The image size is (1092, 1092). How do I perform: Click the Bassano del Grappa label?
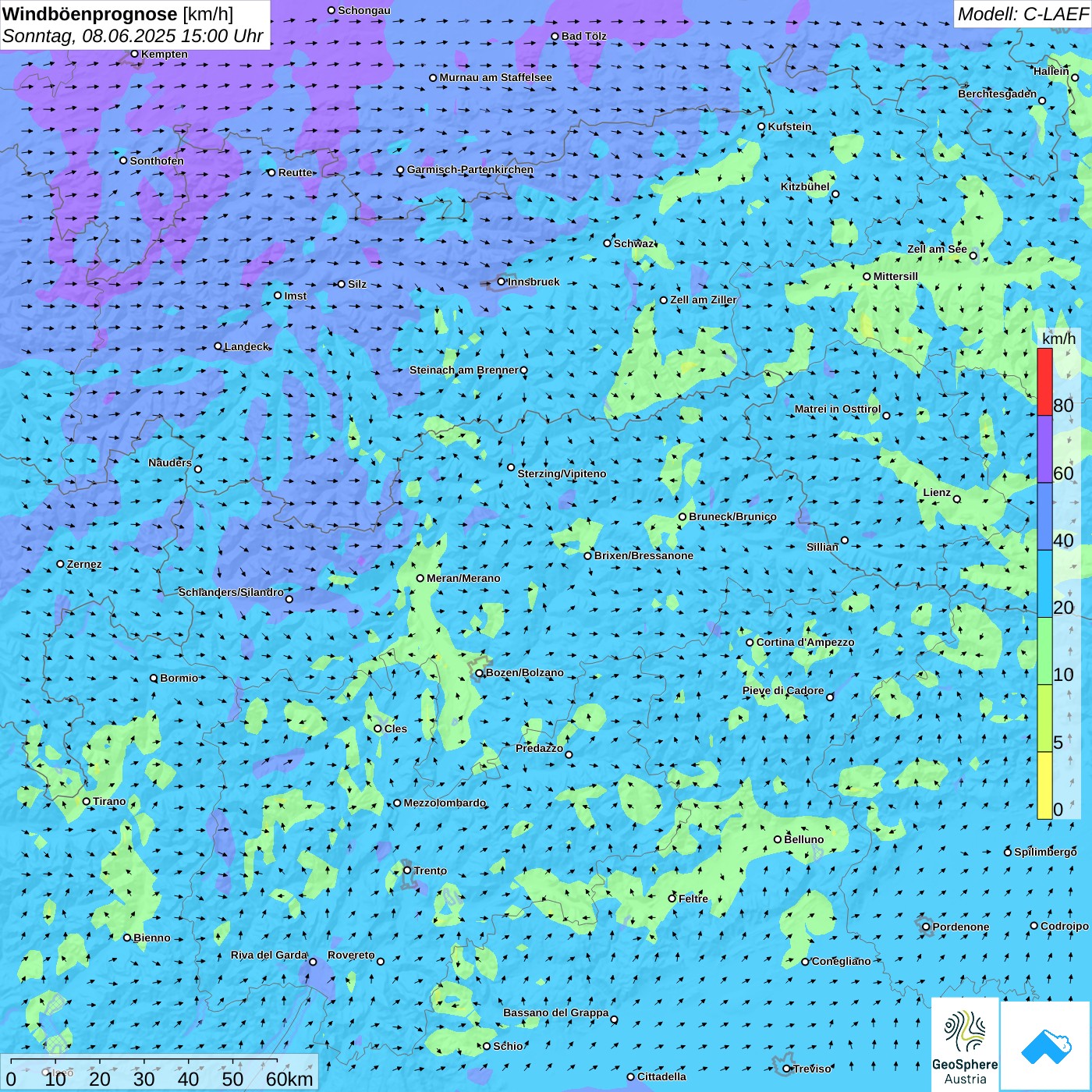pos(556,1012)
